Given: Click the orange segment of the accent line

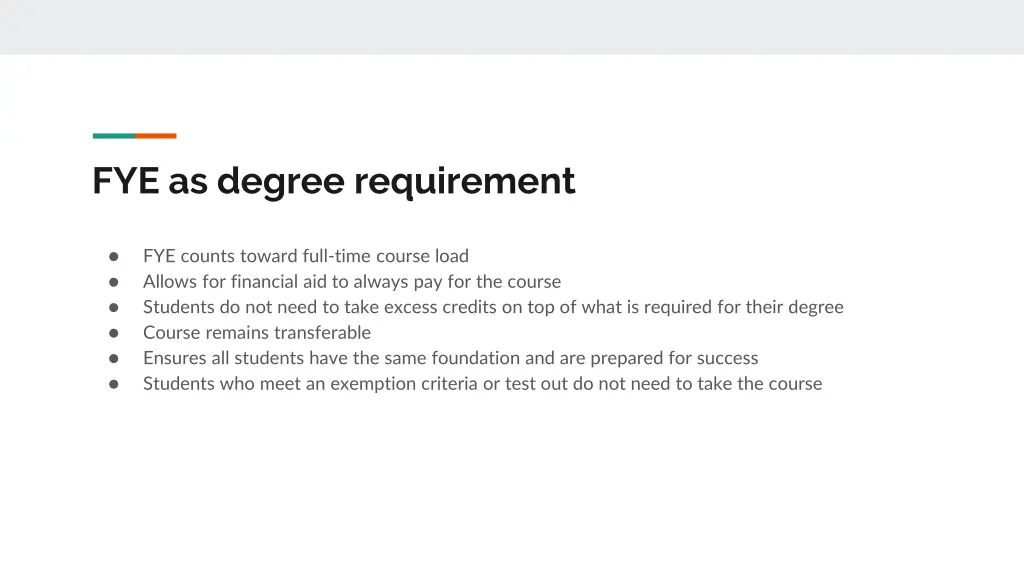Looking at the screenshot, I should tap(156, 136).
